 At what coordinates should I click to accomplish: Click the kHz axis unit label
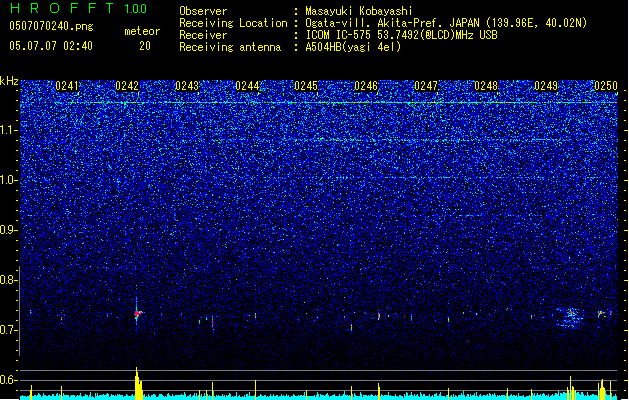(9, 81)
